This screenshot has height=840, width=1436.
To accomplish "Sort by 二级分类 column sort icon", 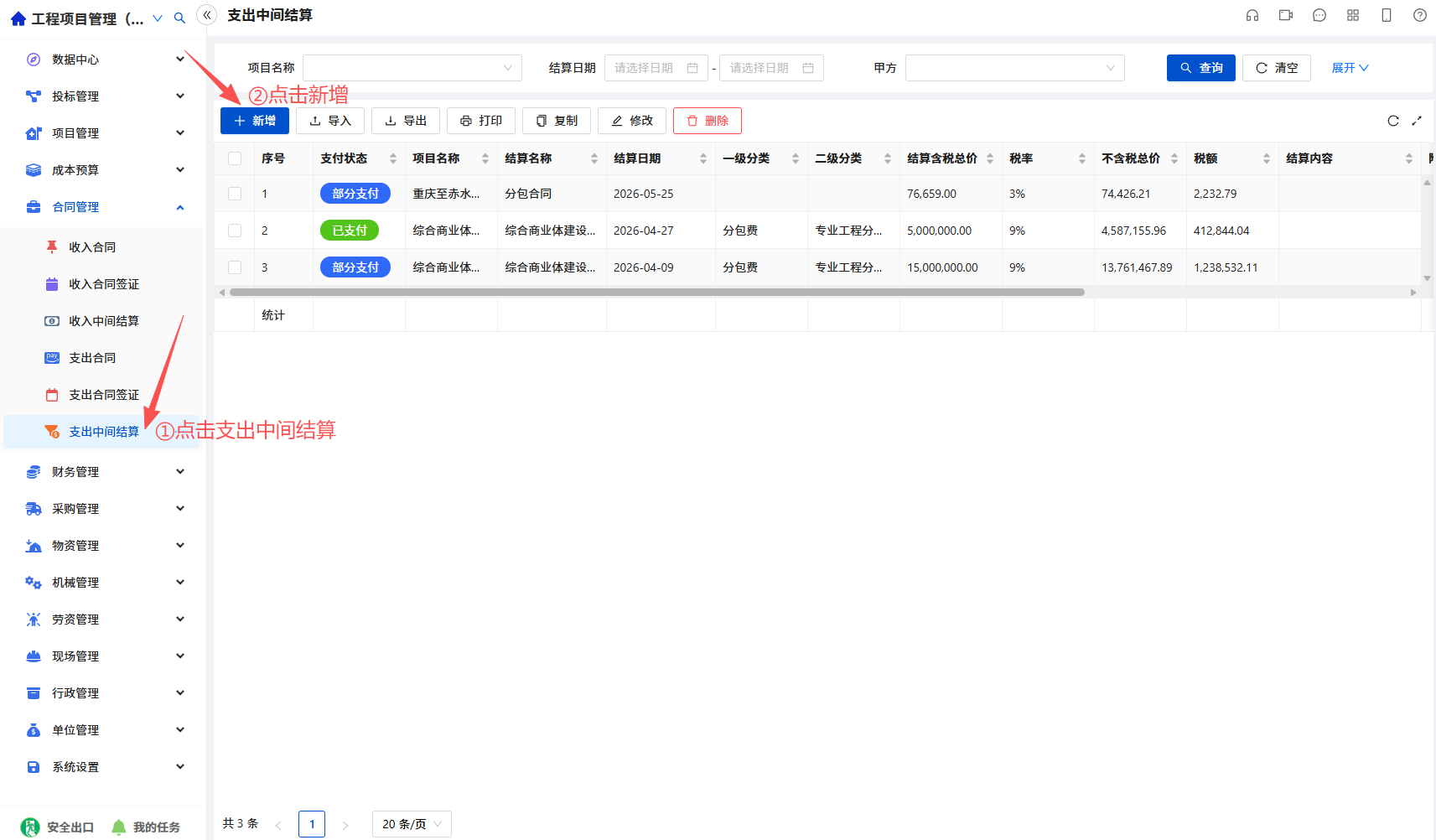I will pyautogui.click(x=888, y=158).
